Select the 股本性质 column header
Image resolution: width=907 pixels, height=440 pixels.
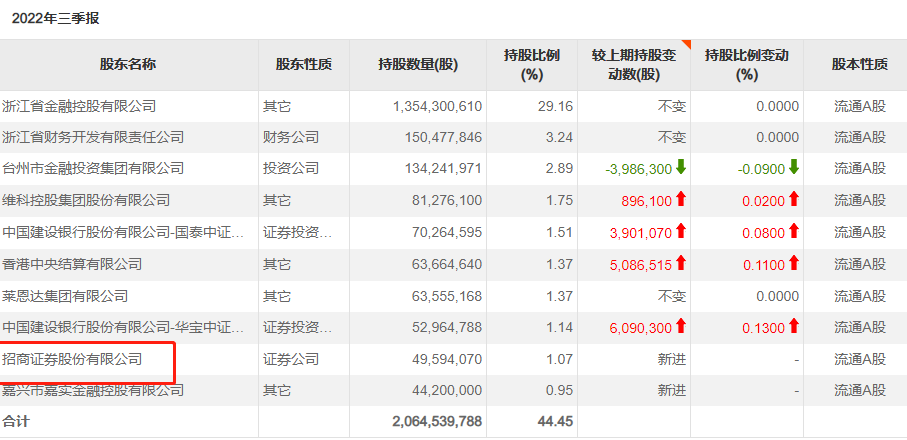[860, 65]
